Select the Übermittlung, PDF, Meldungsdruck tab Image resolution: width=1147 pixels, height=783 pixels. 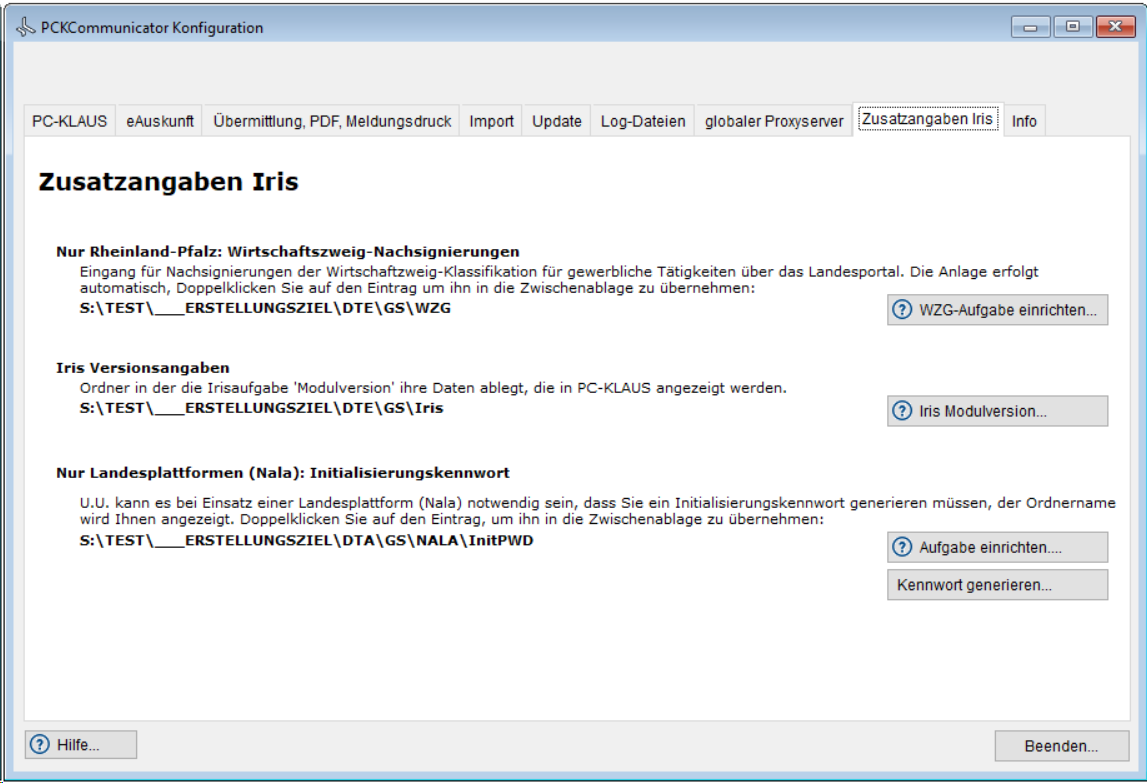pyautogui.click(x=332, y=121)
